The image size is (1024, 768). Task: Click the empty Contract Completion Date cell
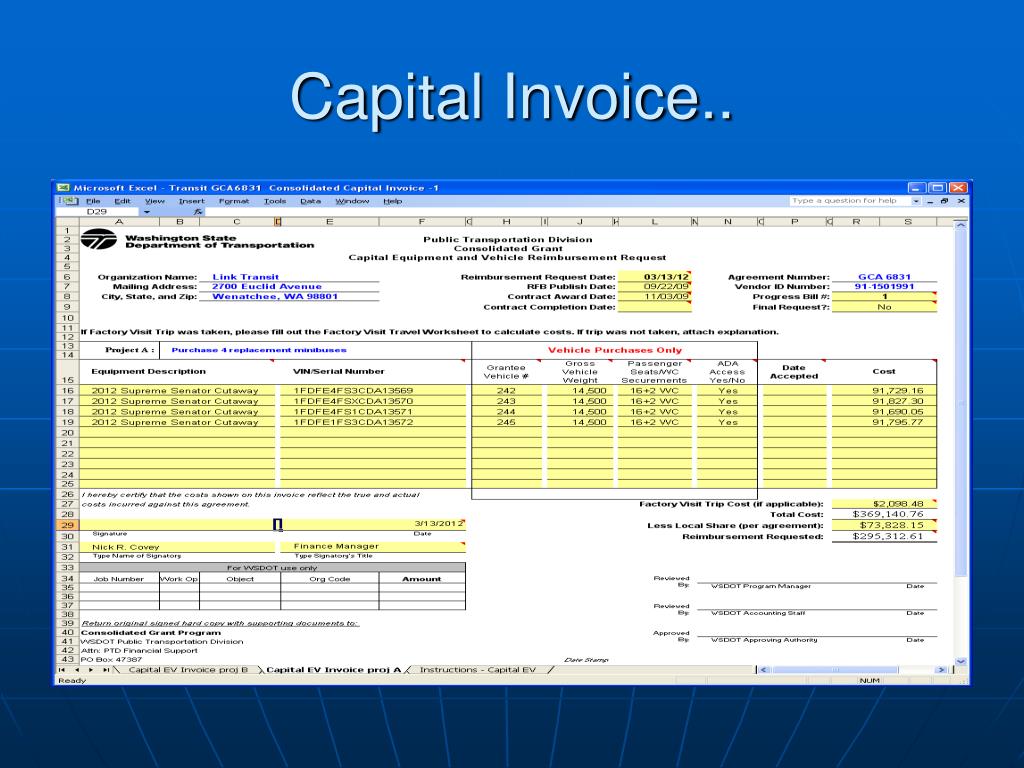coord(654,307)
